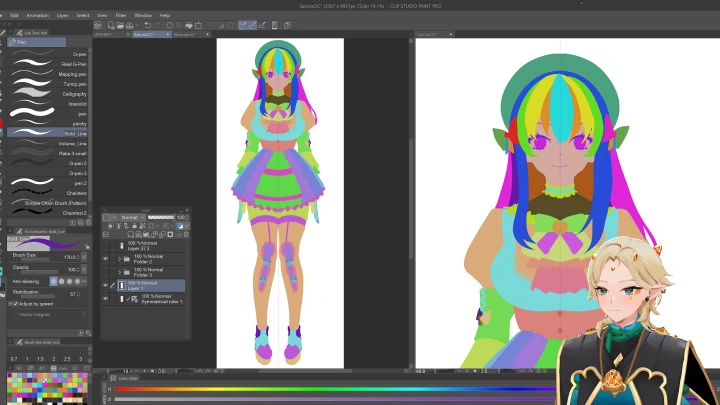Fill with the paint bucket toolbar icon
This screenshot has width=720, height=405.
(x=189, y=25)
